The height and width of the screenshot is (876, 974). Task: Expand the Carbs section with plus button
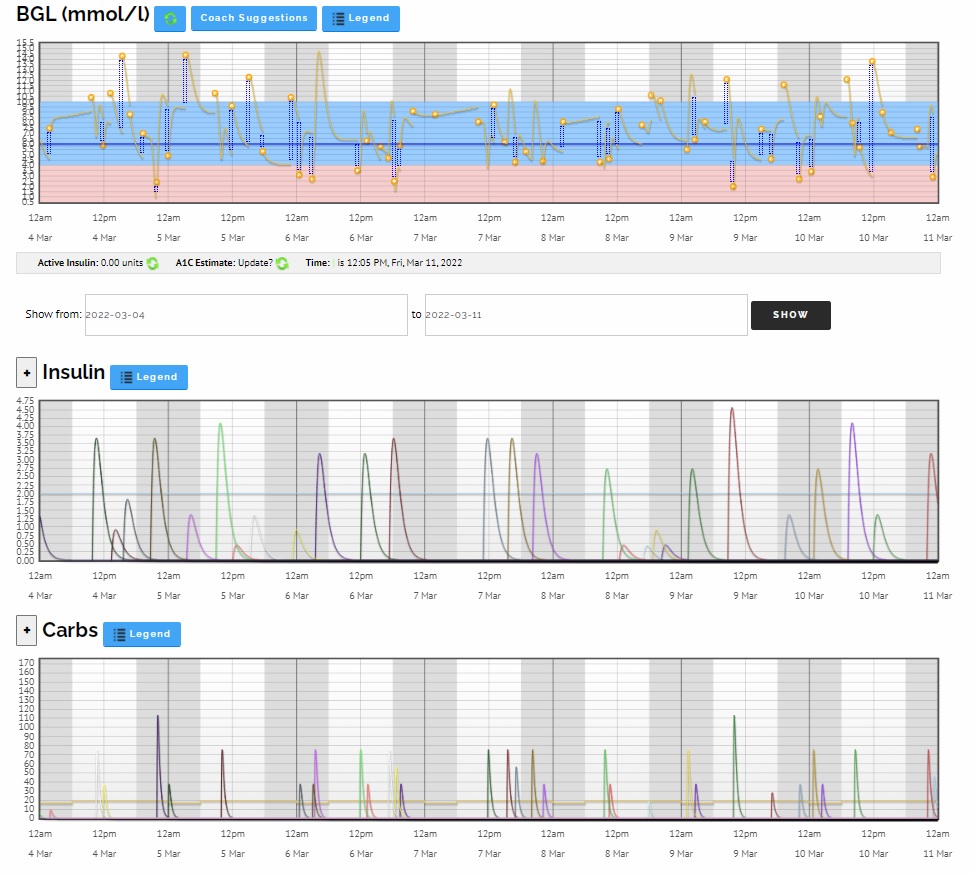click(x=27, y=631)
